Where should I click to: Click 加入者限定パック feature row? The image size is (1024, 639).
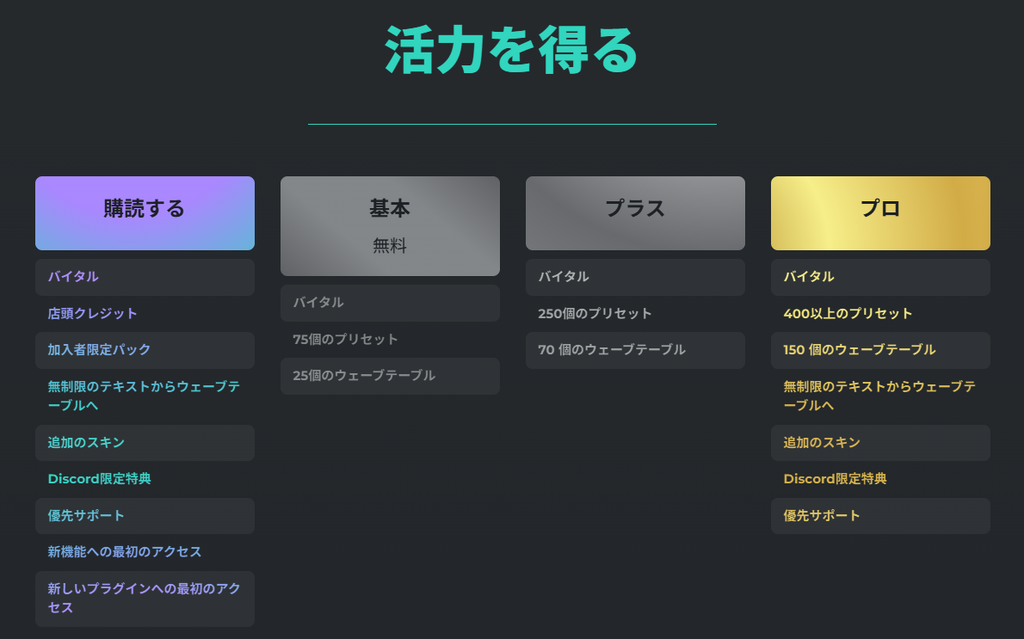(x=144, y=350)
